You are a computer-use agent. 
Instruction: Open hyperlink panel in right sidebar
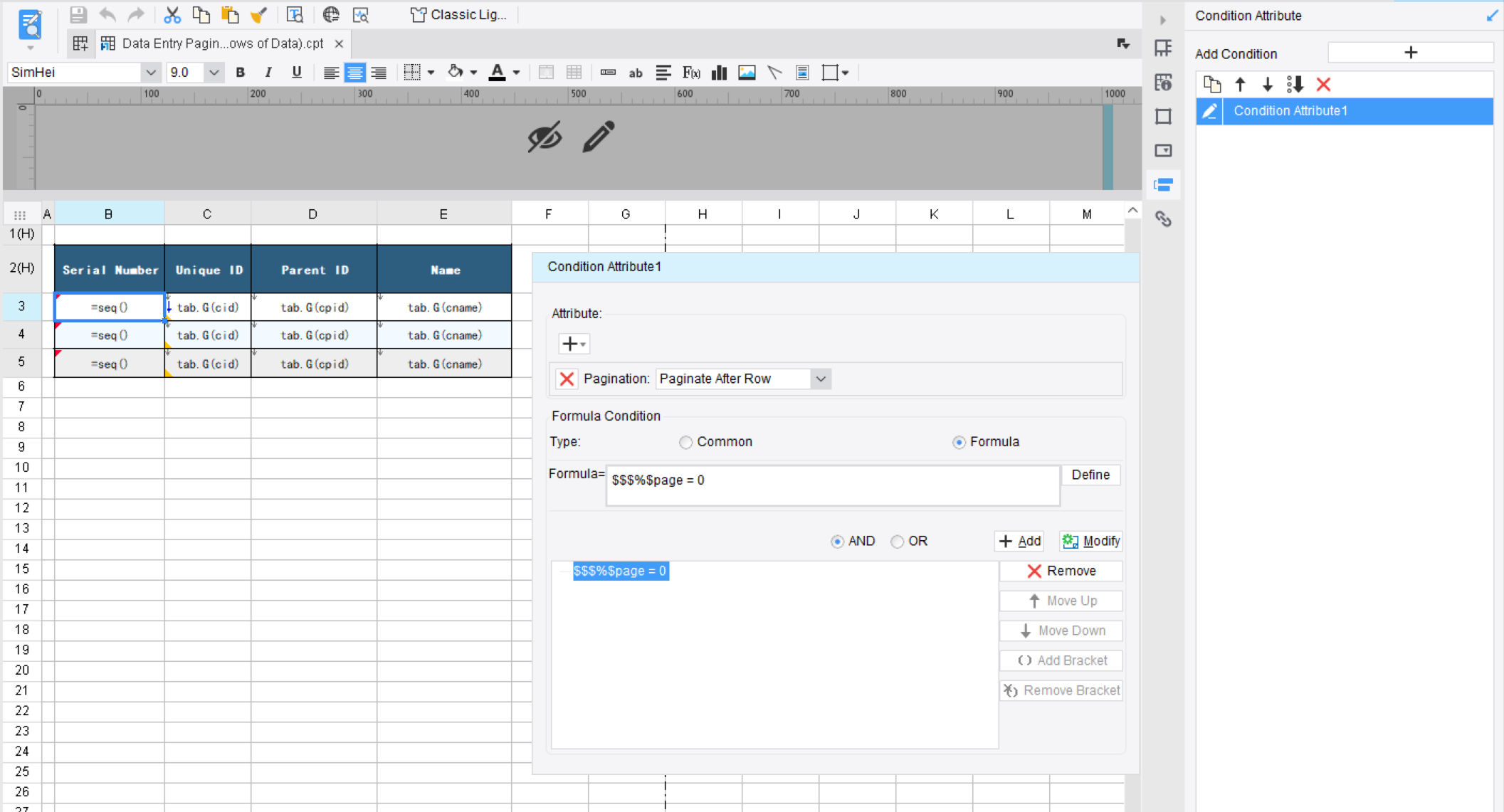[1163, 219]
